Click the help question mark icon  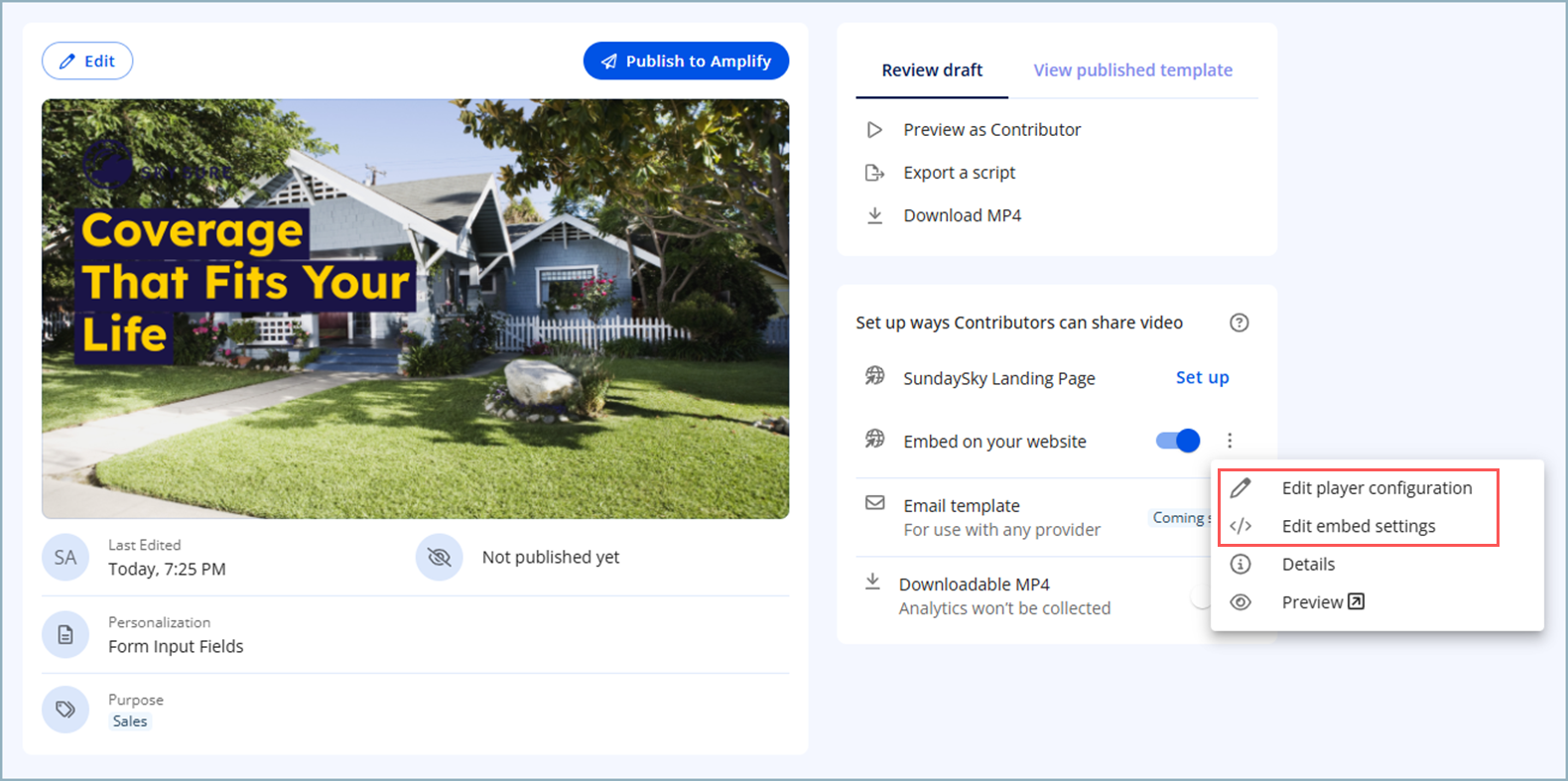pyautogui.click(x=1239, y=323)
